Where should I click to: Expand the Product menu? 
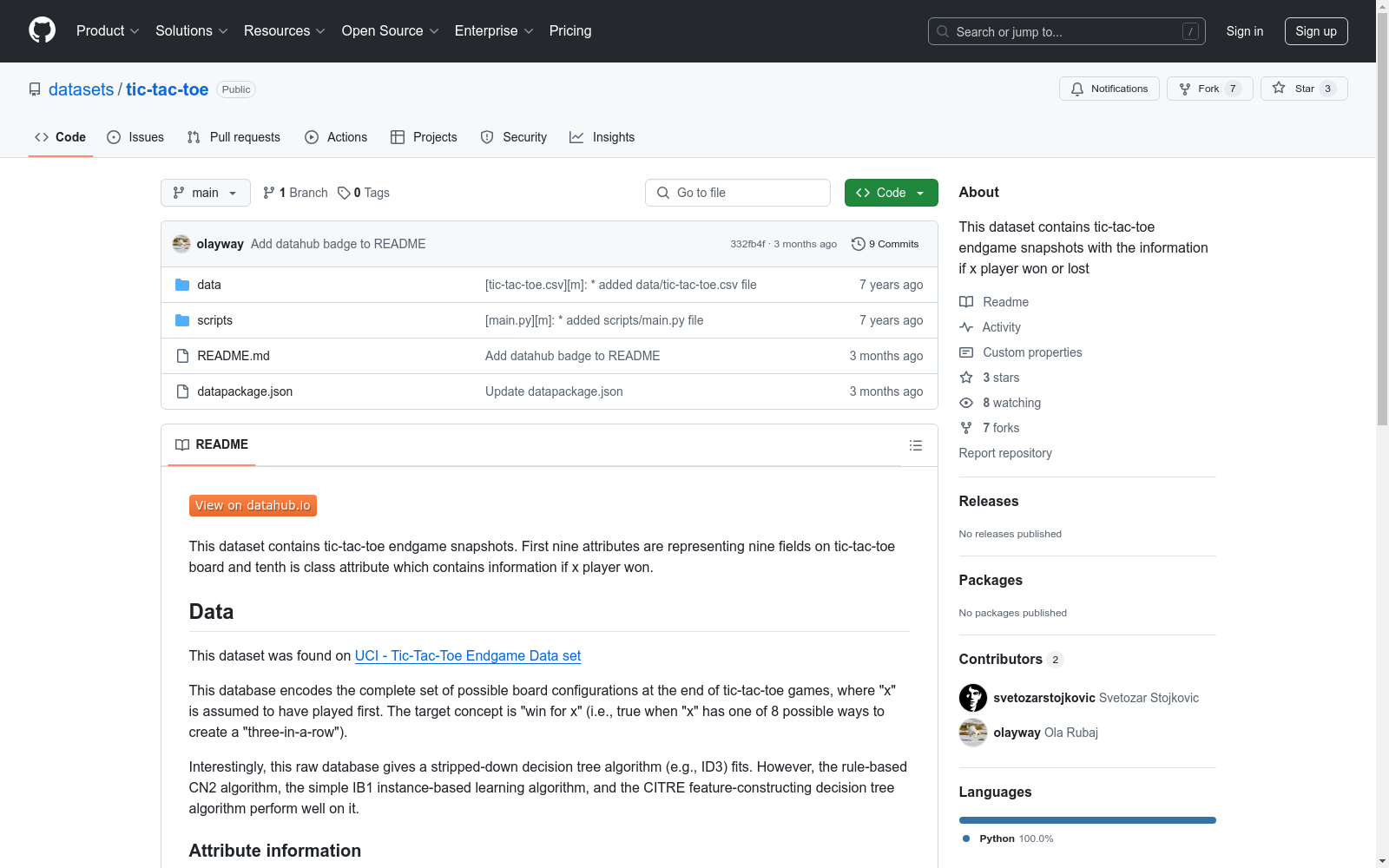[108, 31]
